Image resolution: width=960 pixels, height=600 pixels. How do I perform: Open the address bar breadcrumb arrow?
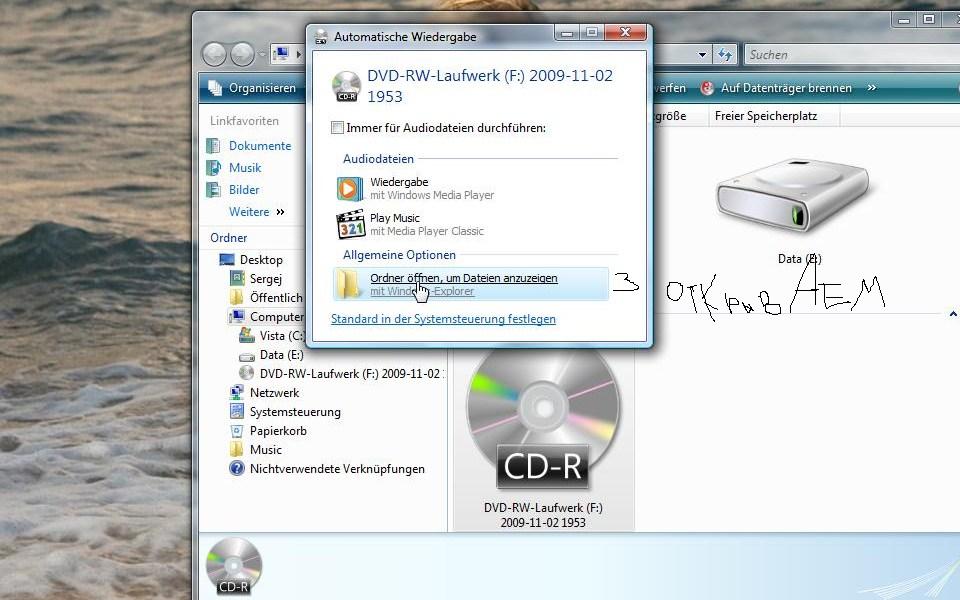coord(298,54)
